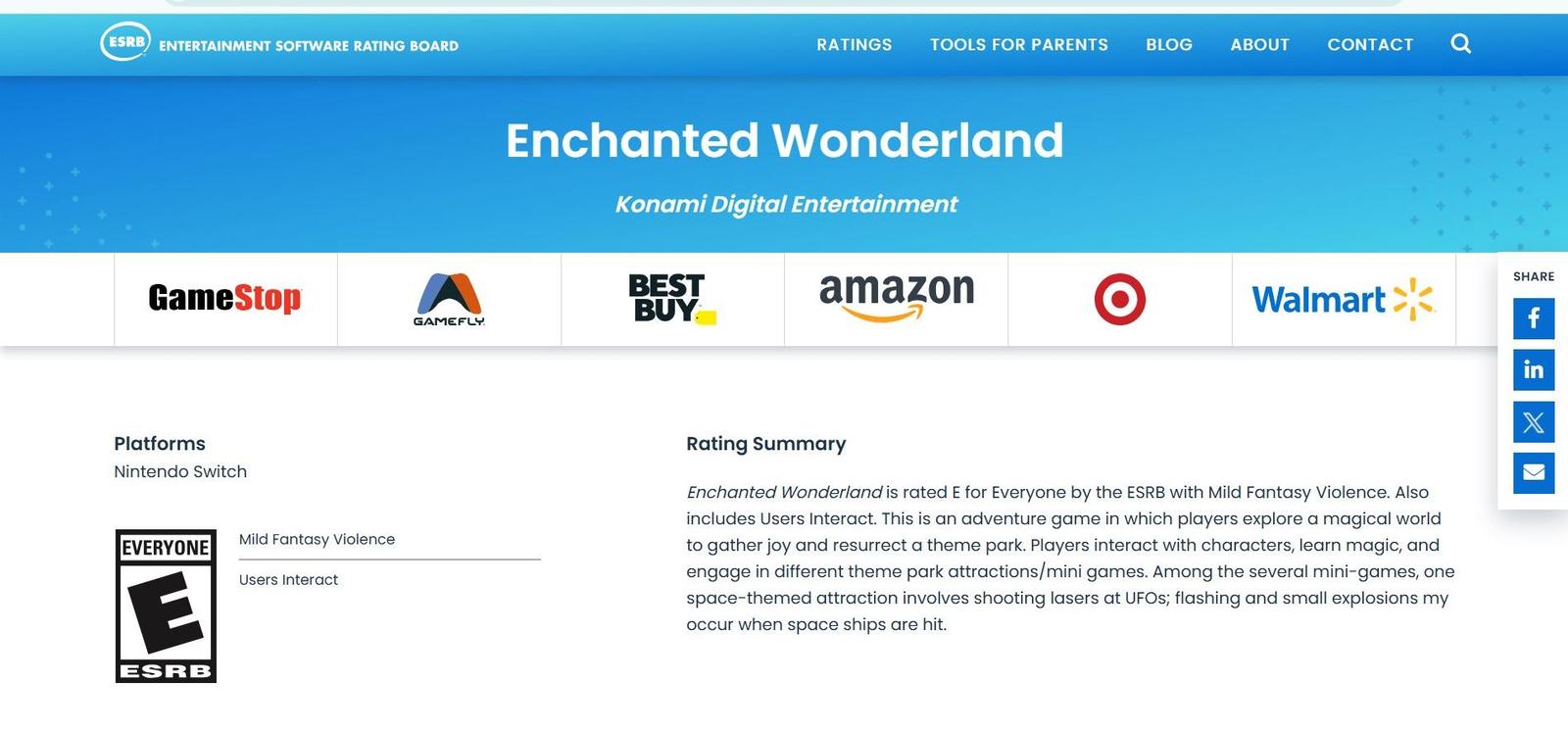Screen dimensions: 1568x730
Task: Open the Walmart retailer link
Action: [x=1343, y=299]
